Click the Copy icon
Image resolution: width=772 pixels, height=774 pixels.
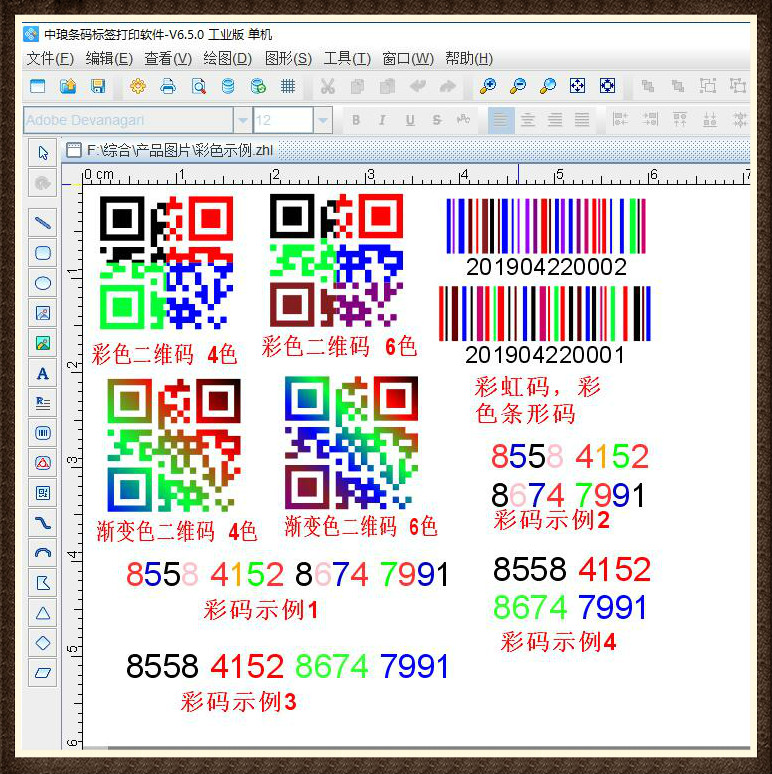[x=357, y=86]
